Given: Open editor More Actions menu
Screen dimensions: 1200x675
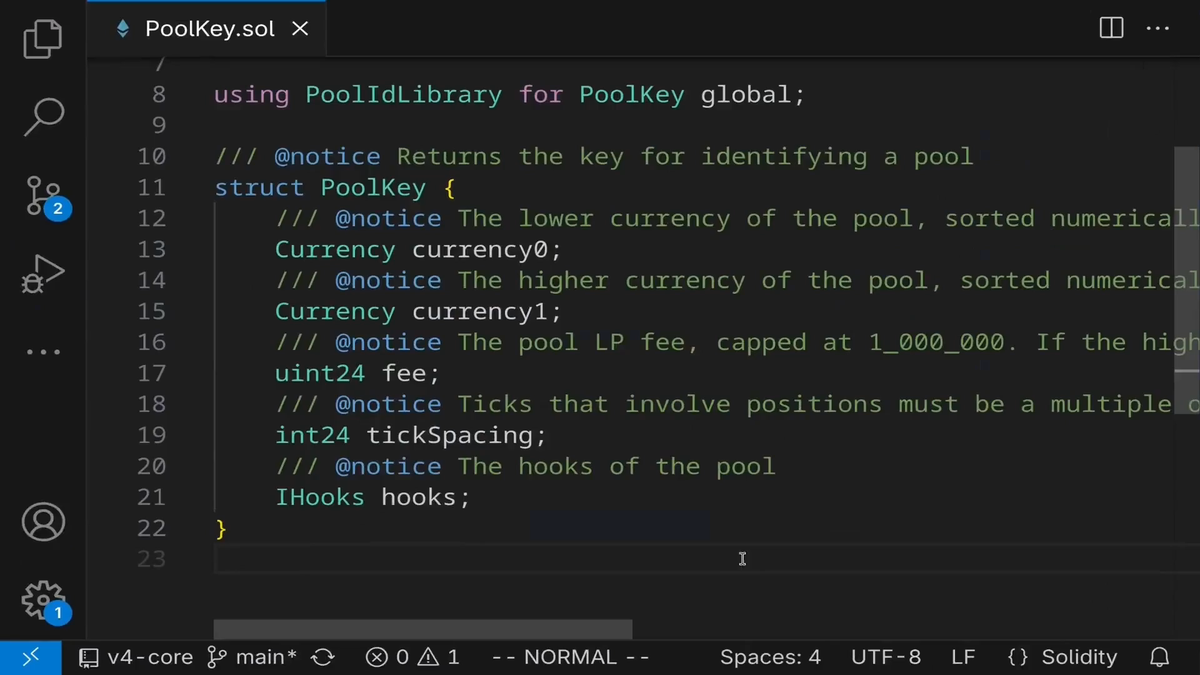Looking at the screenshot, I should pos(1157,28).
